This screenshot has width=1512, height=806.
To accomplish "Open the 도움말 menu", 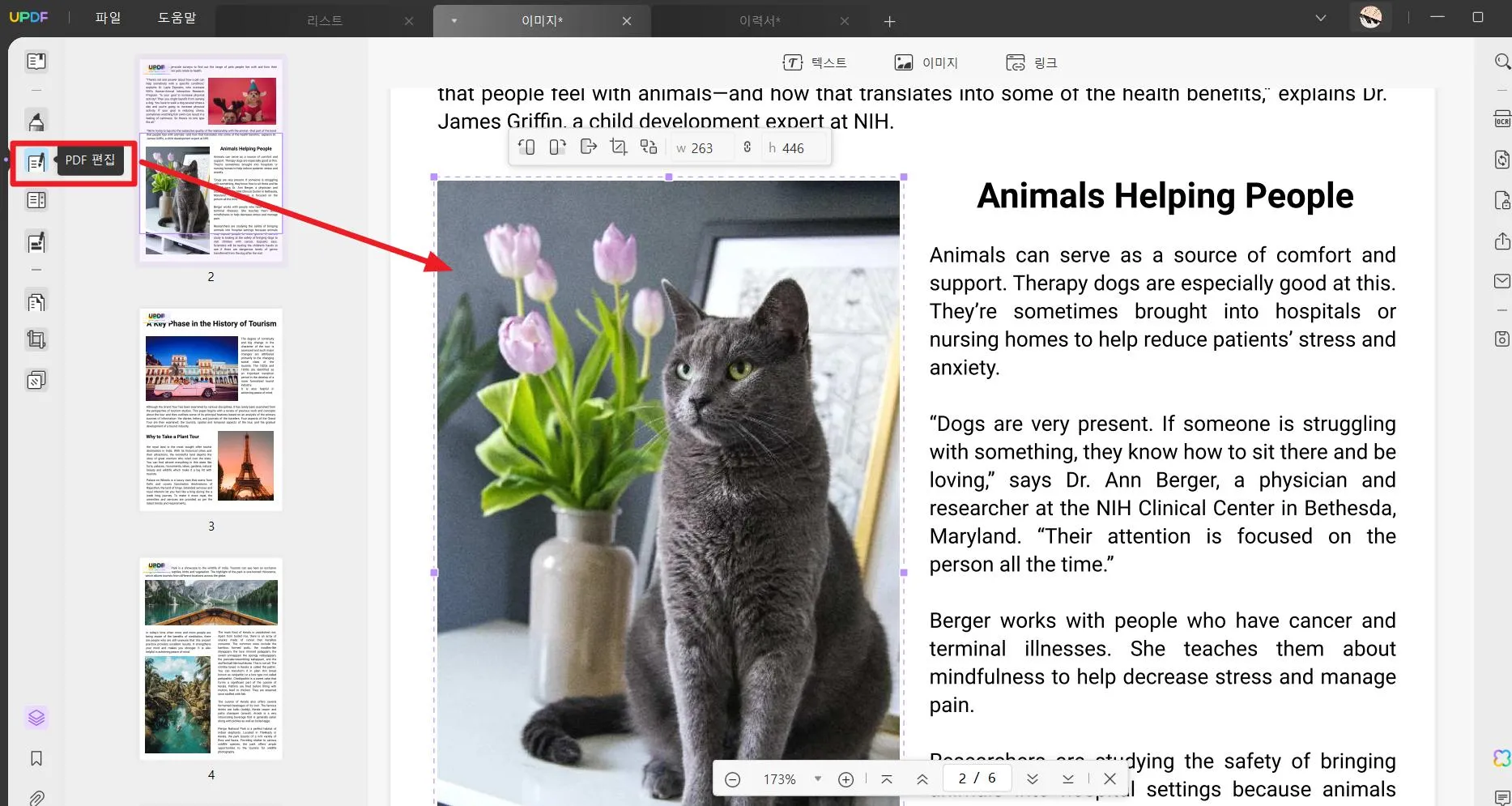I will pos(177,18).
